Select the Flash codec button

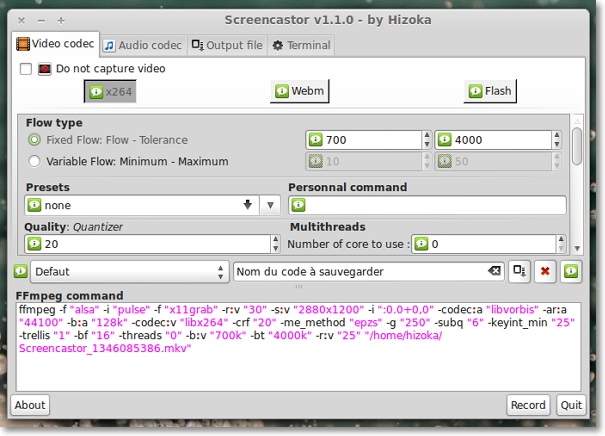[x=490, y=91]
